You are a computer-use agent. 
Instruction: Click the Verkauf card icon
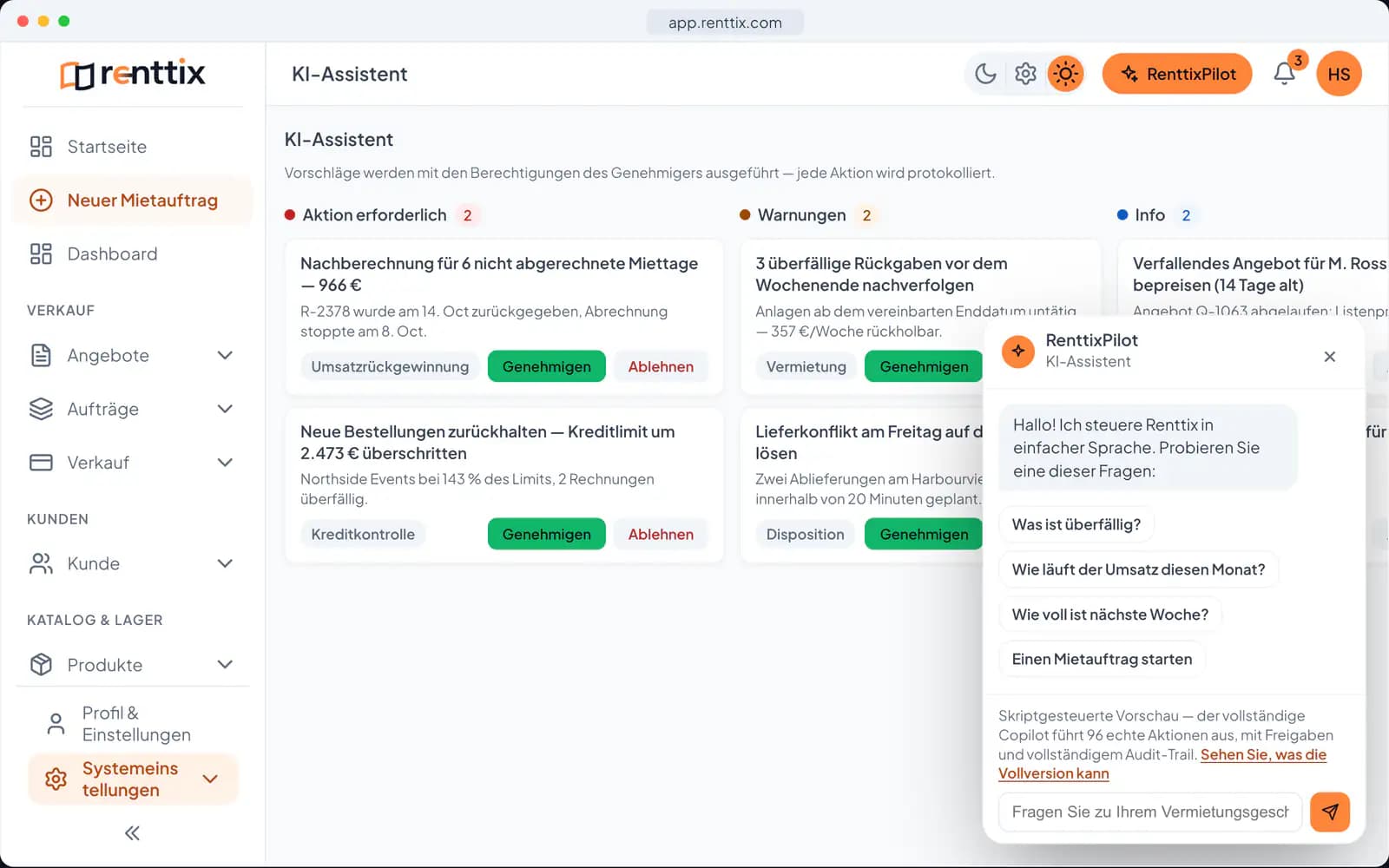[41, 463]
